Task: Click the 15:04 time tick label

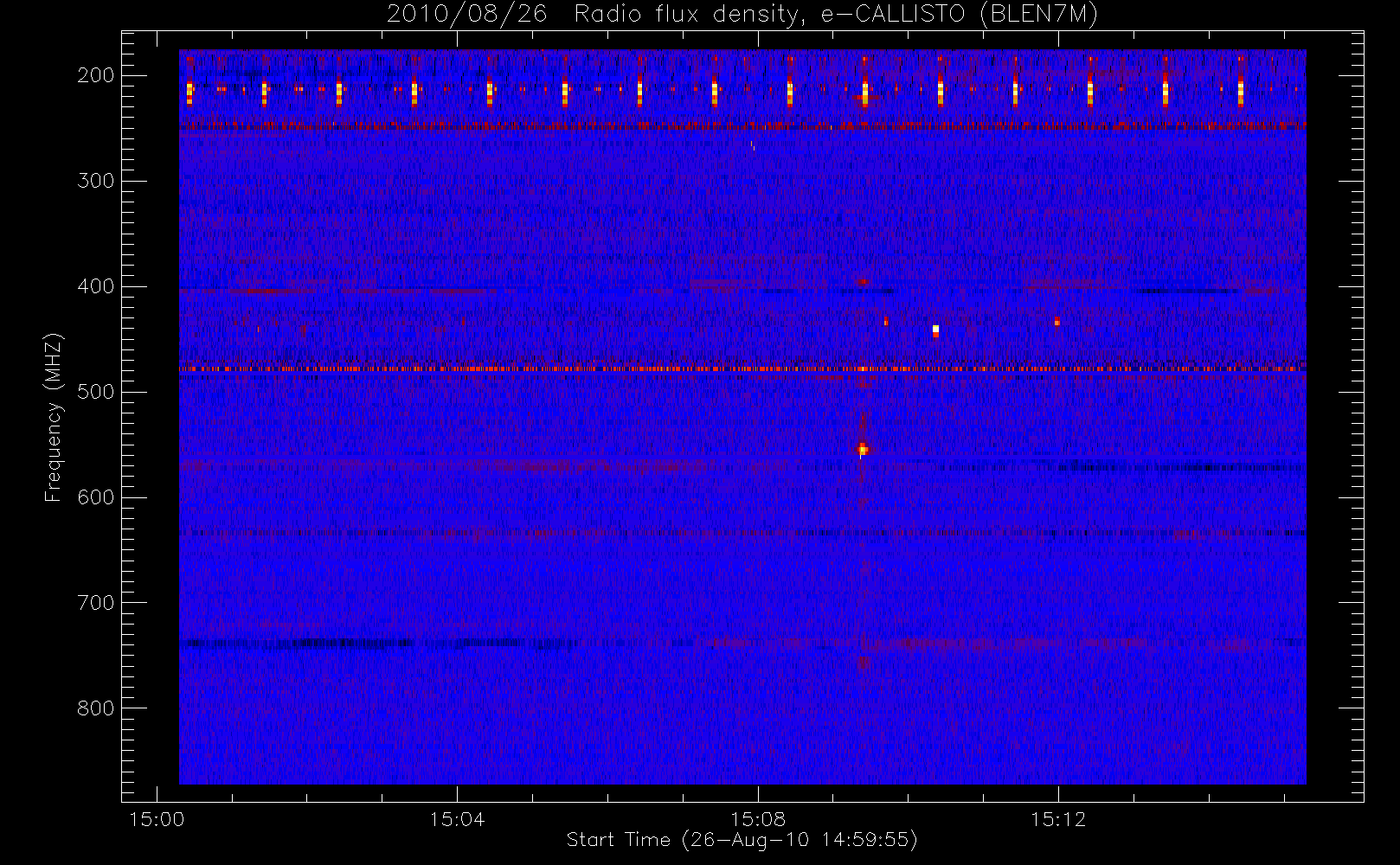Action: [457, 819]
